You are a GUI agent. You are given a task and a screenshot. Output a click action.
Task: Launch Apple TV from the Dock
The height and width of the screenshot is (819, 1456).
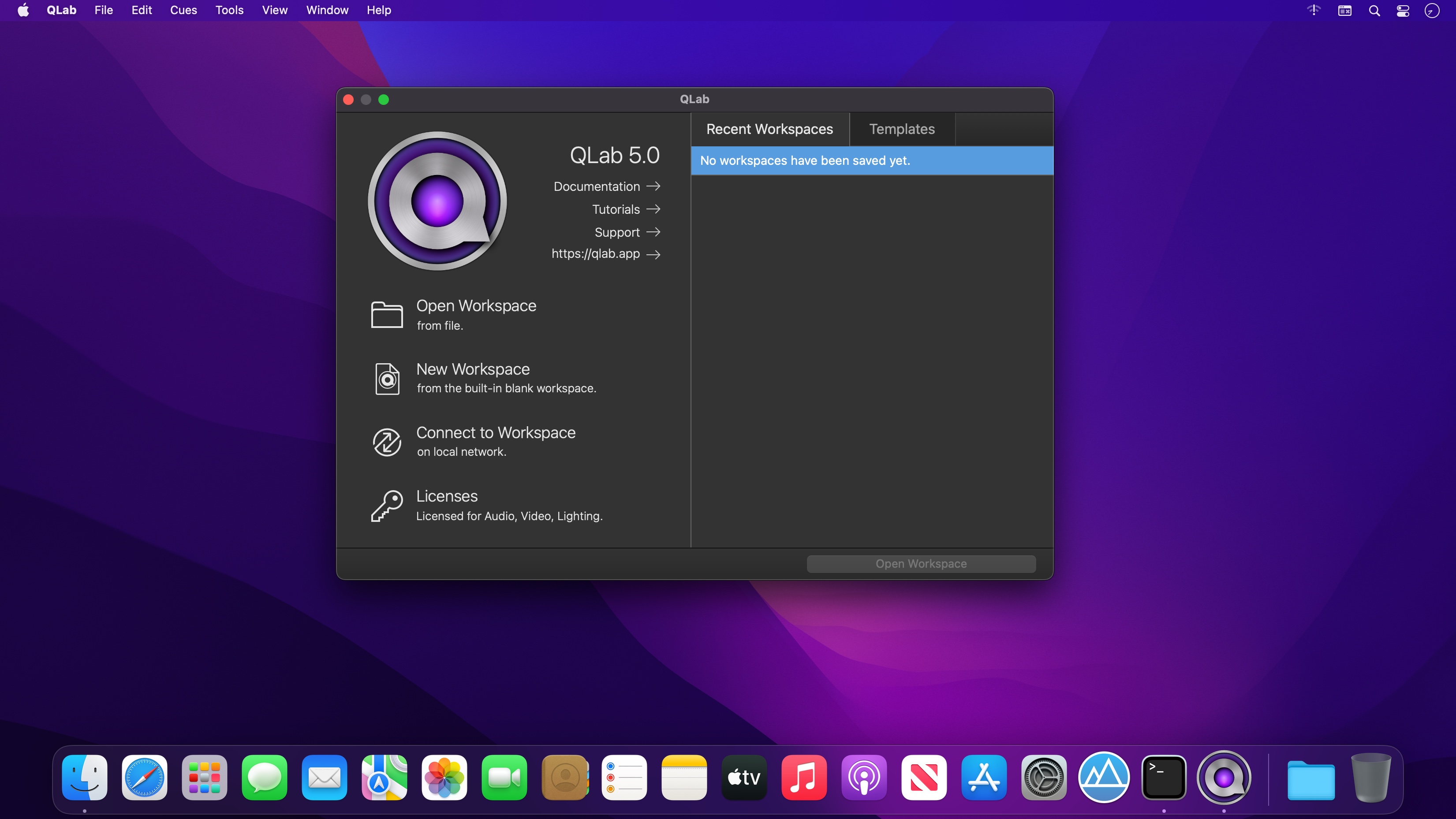point(744,777)
